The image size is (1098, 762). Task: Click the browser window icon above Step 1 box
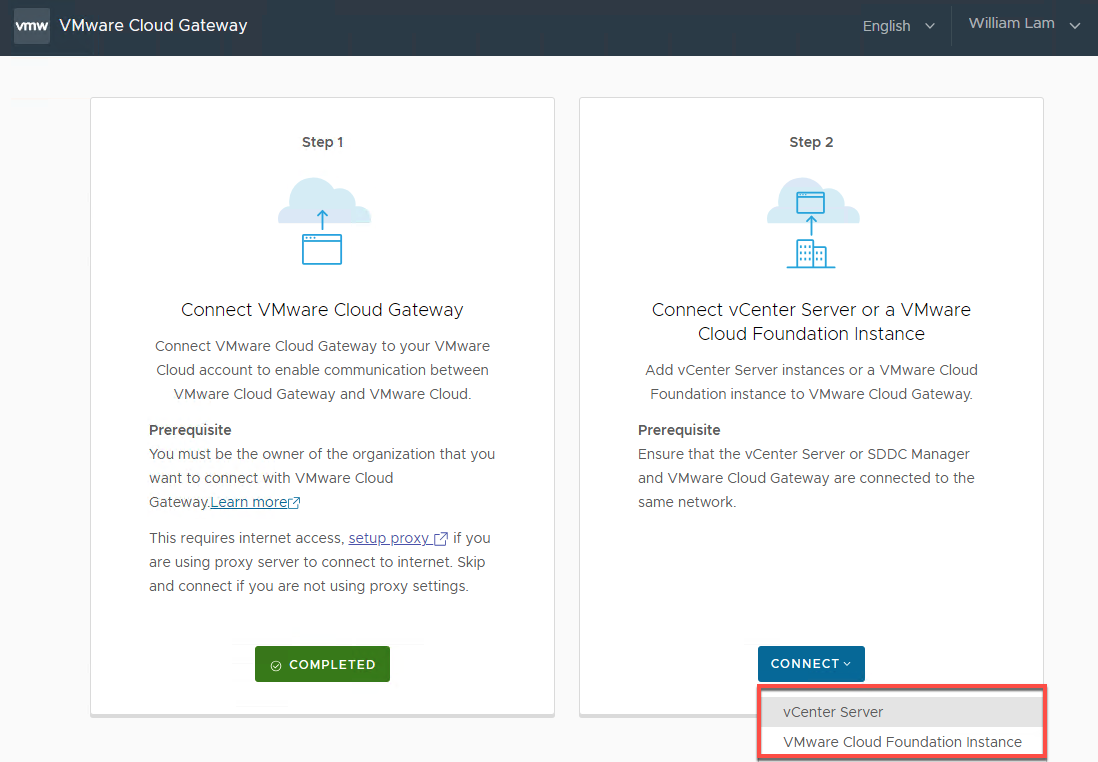click(x=322, y=250)
